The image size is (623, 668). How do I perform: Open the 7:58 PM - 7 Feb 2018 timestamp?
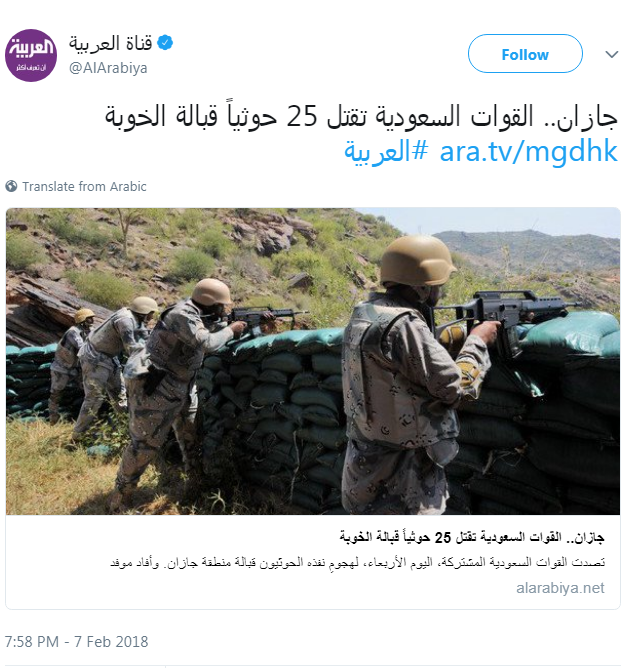coord(76,642)
